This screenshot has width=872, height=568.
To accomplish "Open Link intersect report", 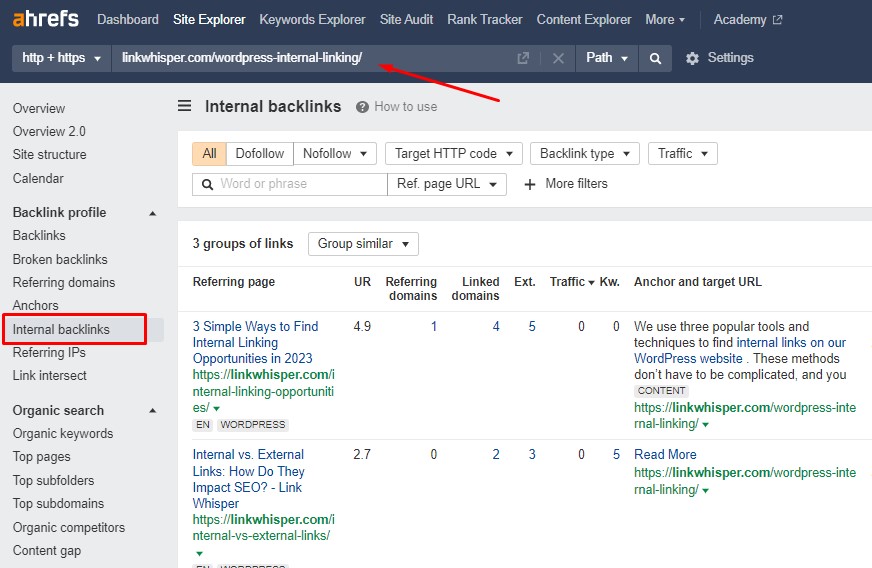I will 49,376.
